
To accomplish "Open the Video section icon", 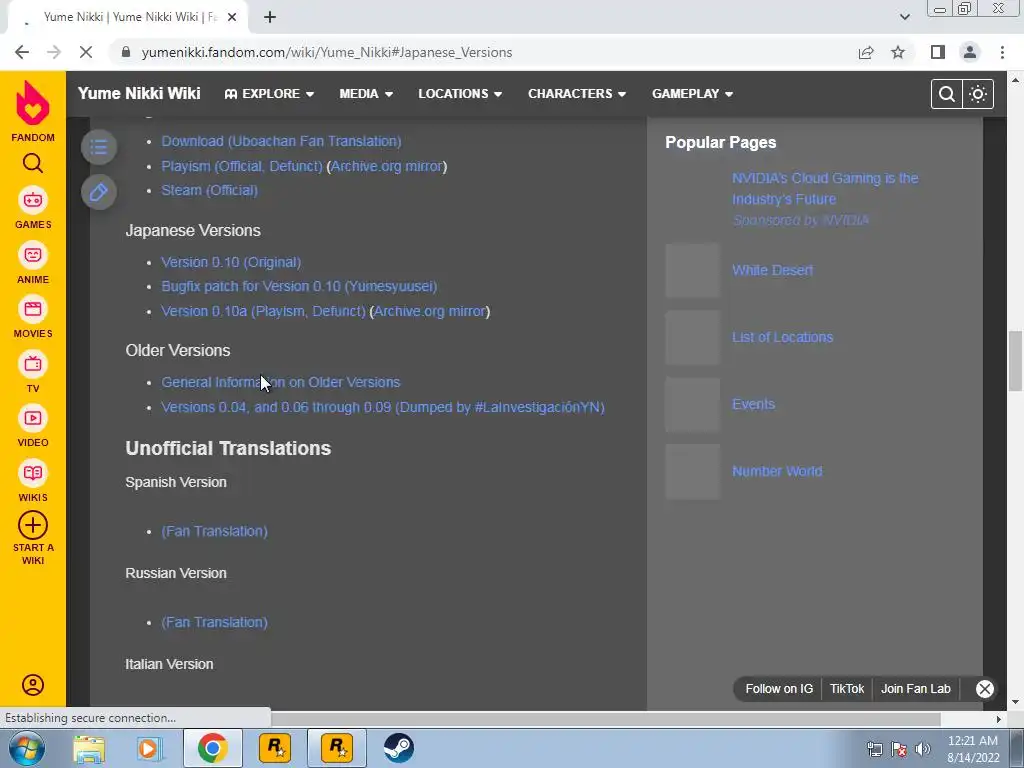I will [33, 418].
